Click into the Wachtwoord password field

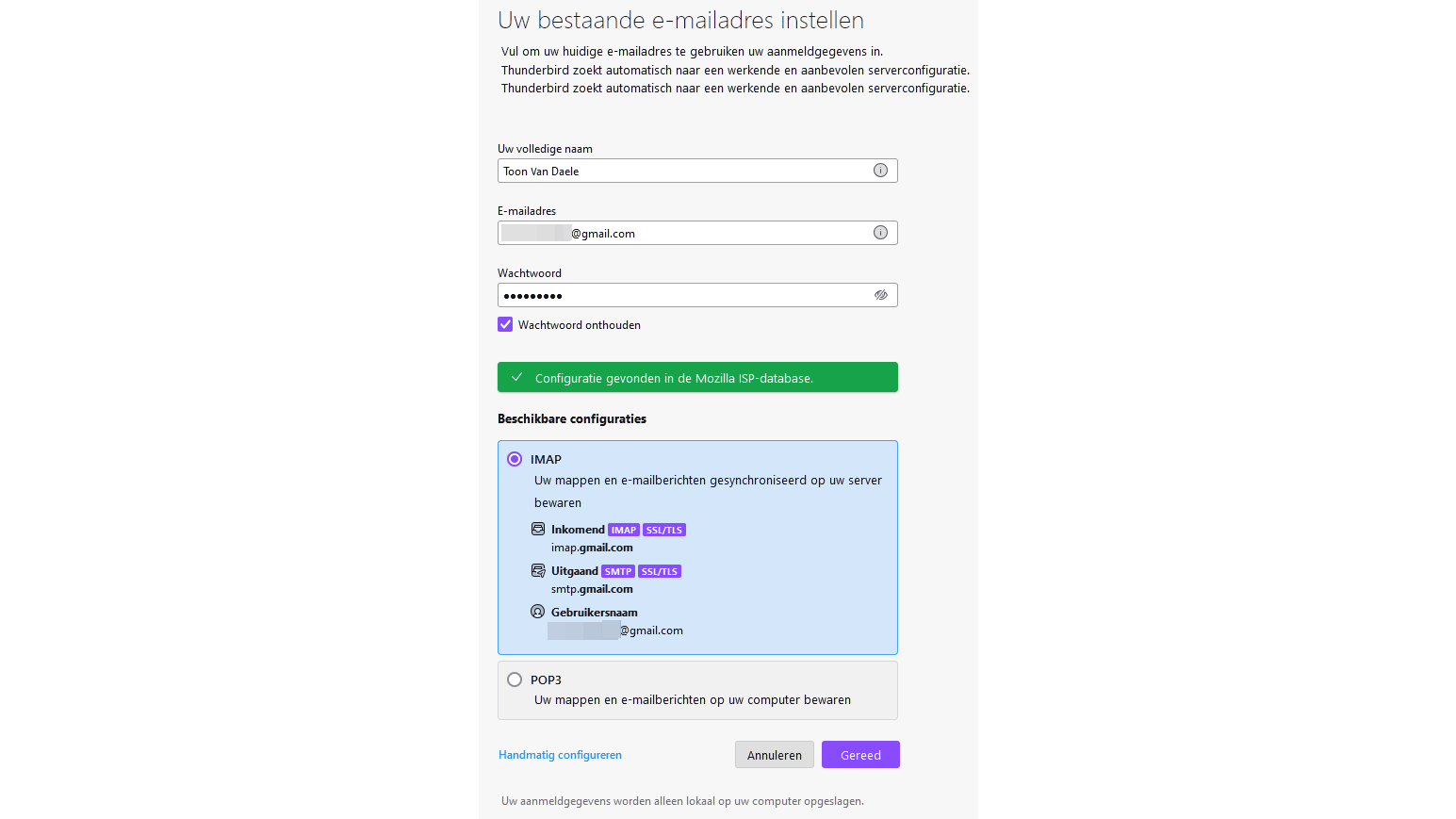pos(683,295)
